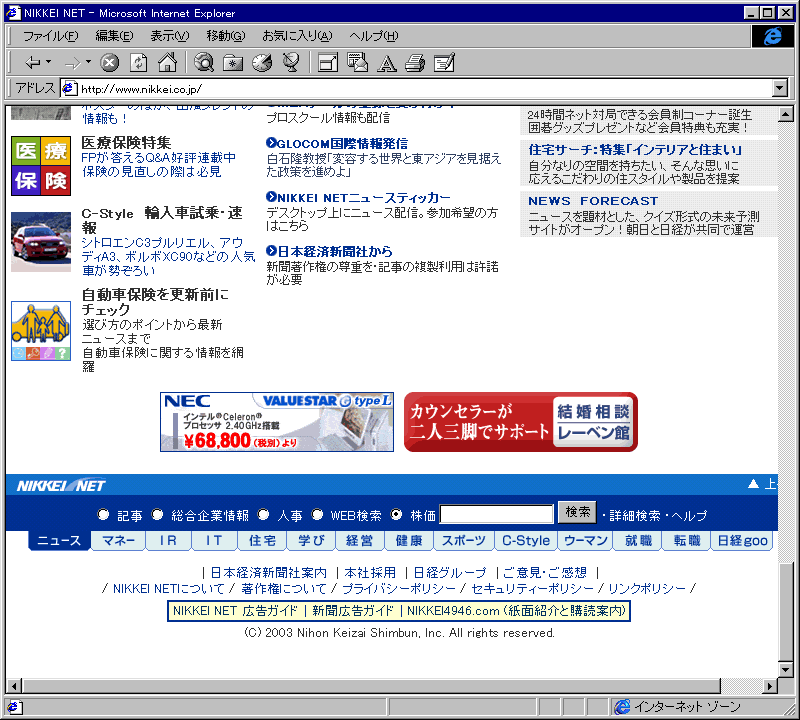Click the vertical scrollbar down arrow
Image resolution: width=800 pixels, height=720 pixels.
(x=786, y=669)
